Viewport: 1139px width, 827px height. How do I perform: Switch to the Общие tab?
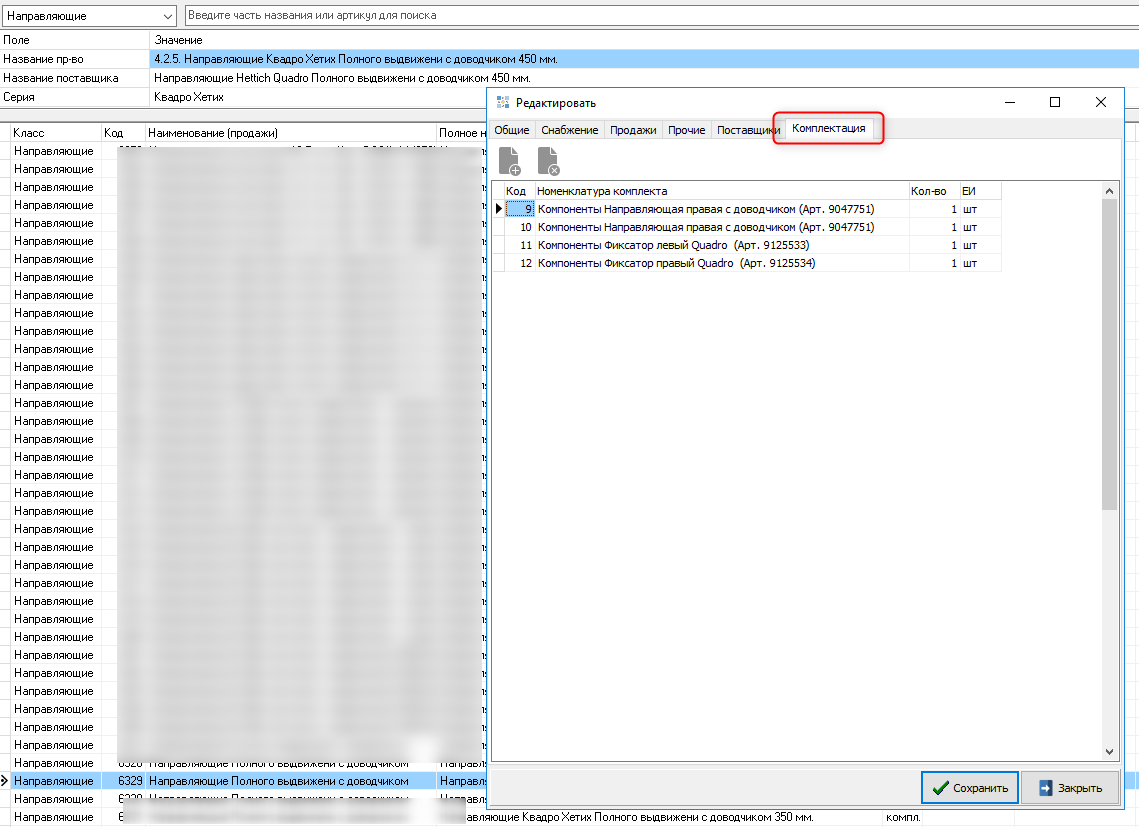511,130
